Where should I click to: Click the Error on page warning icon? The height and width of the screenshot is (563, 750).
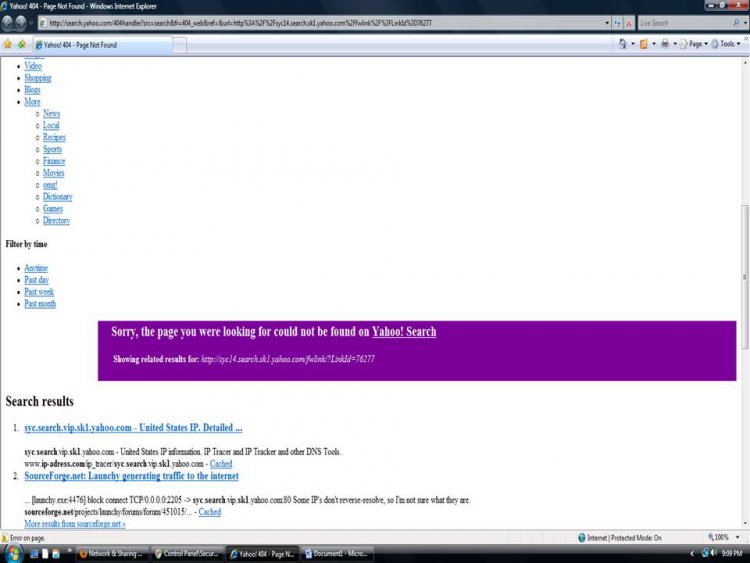click(5, 538)
